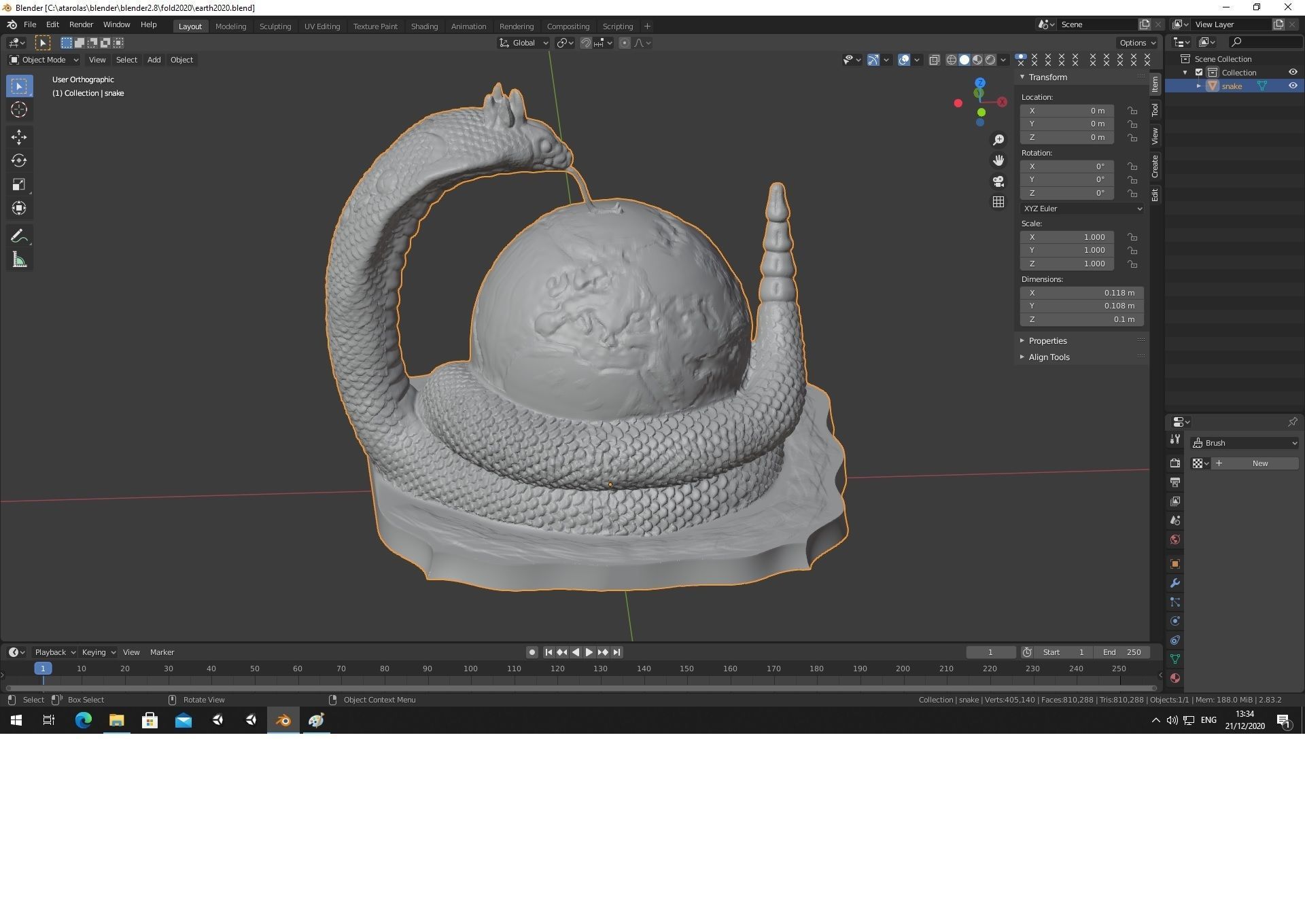This screenshot has height=924, width=1305.
Task: Toggle the Show Gizmo button
Action: click(873, 60)
